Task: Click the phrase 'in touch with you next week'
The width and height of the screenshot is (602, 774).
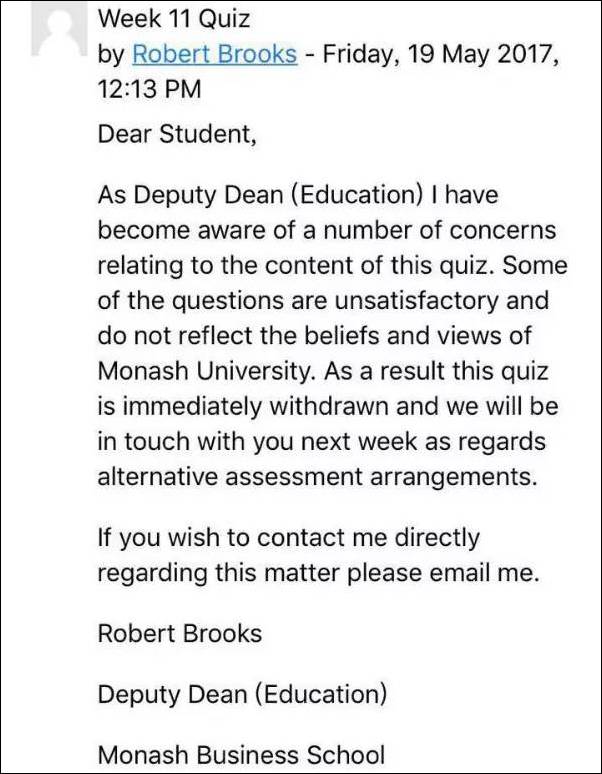Action: [270, 441]
